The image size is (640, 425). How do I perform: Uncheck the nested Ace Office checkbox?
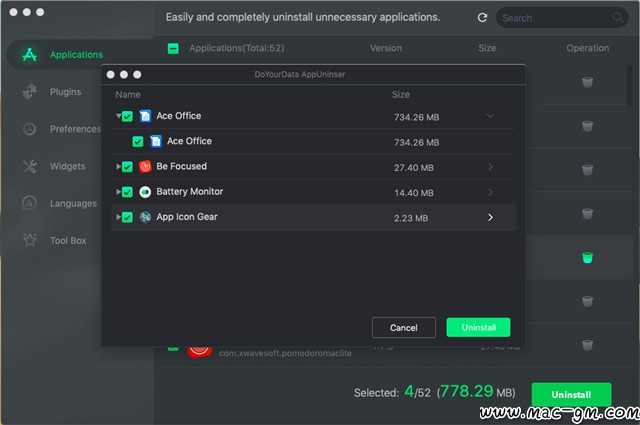(x=138, y=142)
